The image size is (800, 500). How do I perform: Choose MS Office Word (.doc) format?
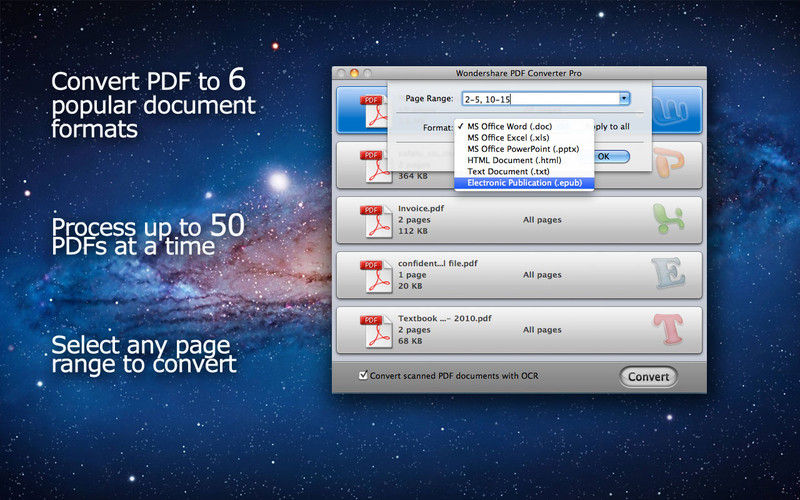tap(524, 127)
